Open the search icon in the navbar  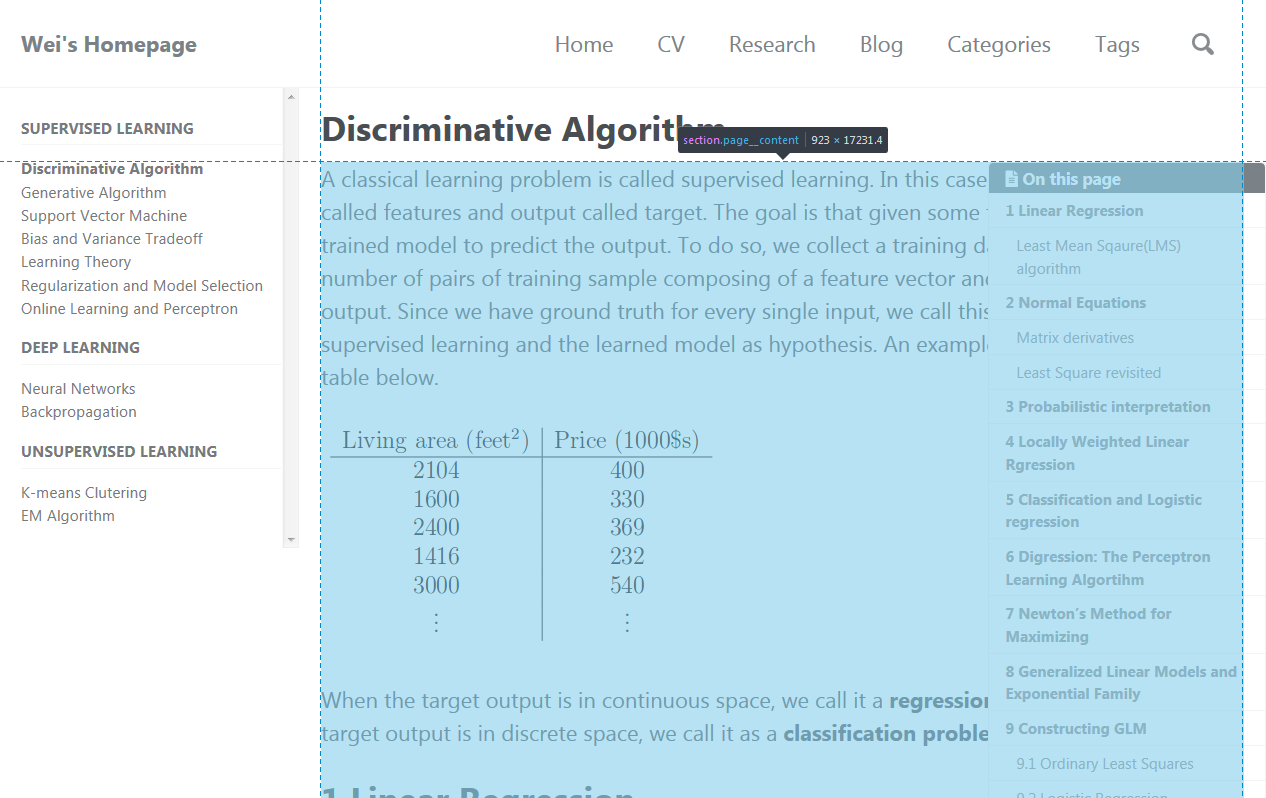point(1202,44)
